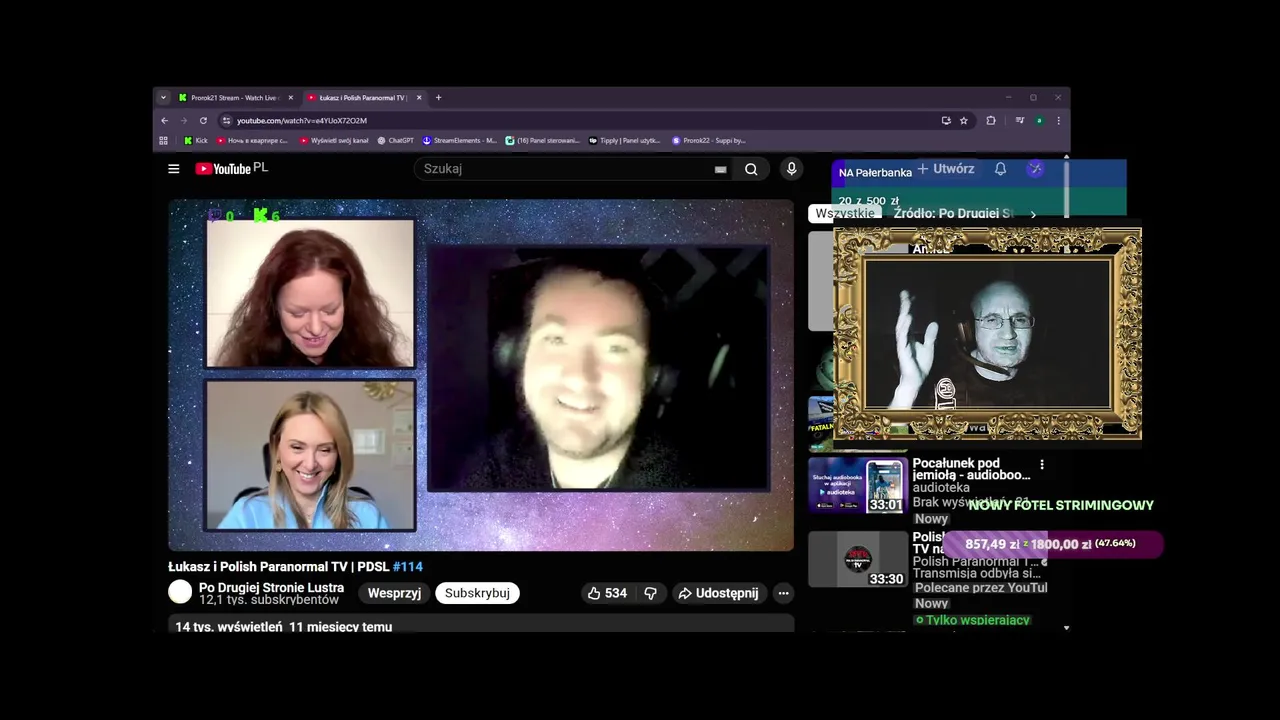1280x720 pixels.
Task: Open the media control icon in the toolbar
Action: pyautogui.click(x=1019, y=120)
